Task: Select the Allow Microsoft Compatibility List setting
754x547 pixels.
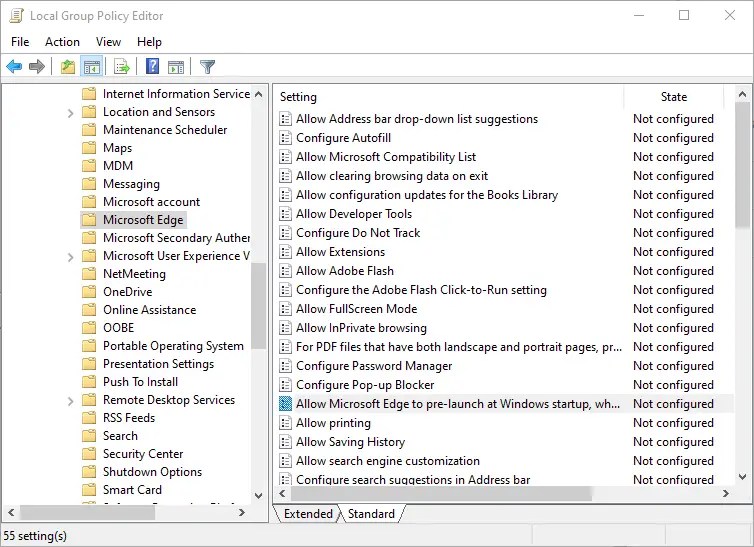Action: [386, 157]
